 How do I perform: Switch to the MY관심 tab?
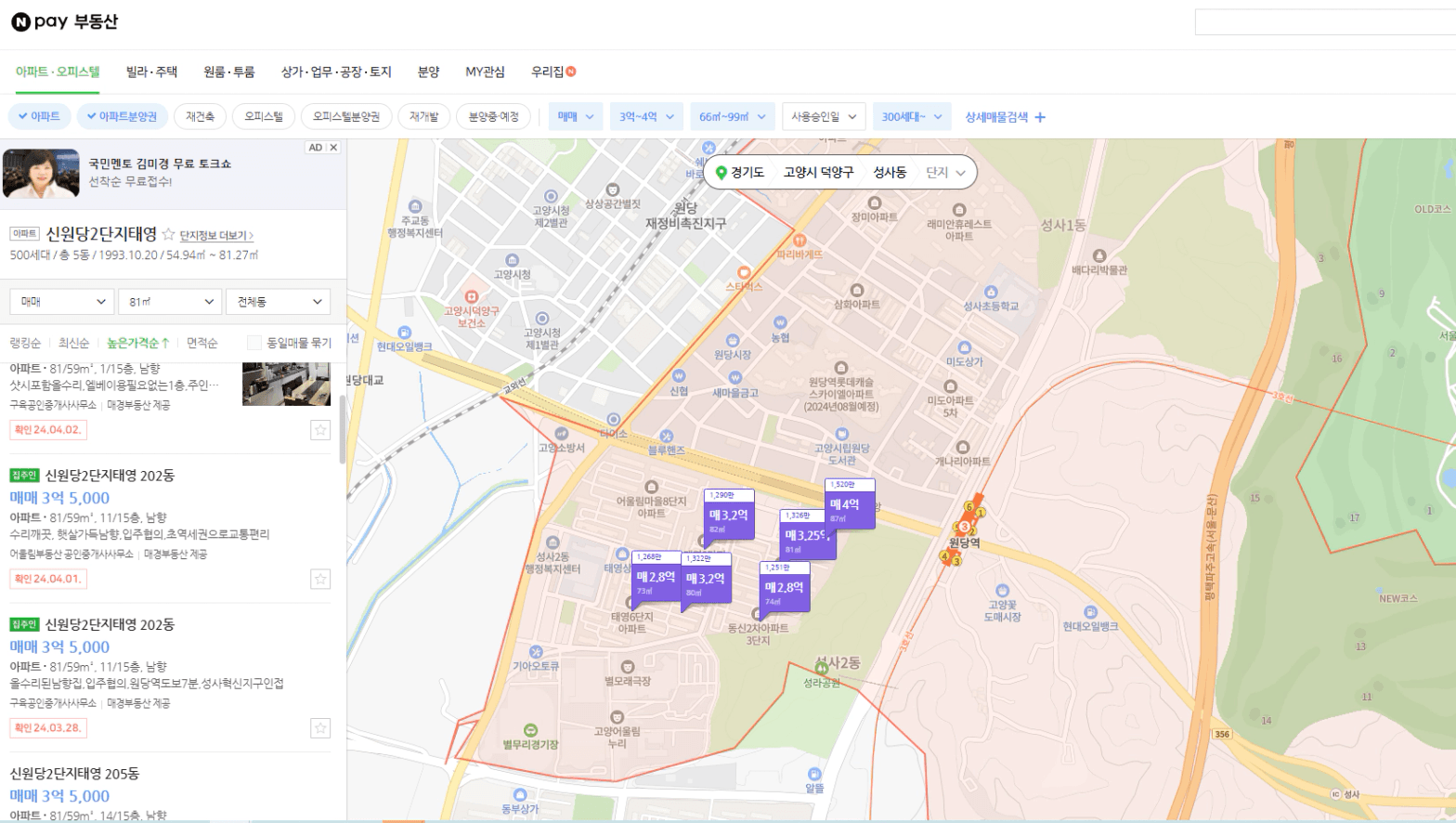[485, 72]
